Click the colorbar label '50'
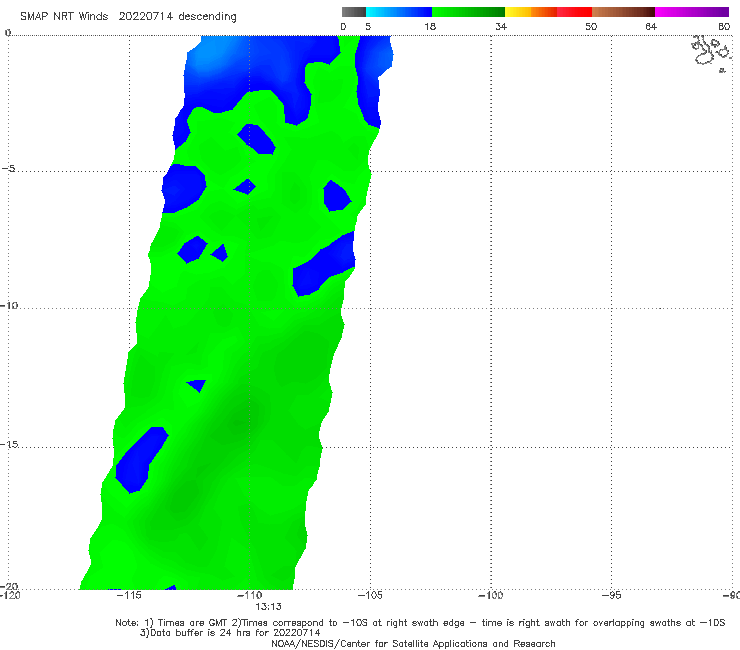The image size is (740, 650). [591, 26]
